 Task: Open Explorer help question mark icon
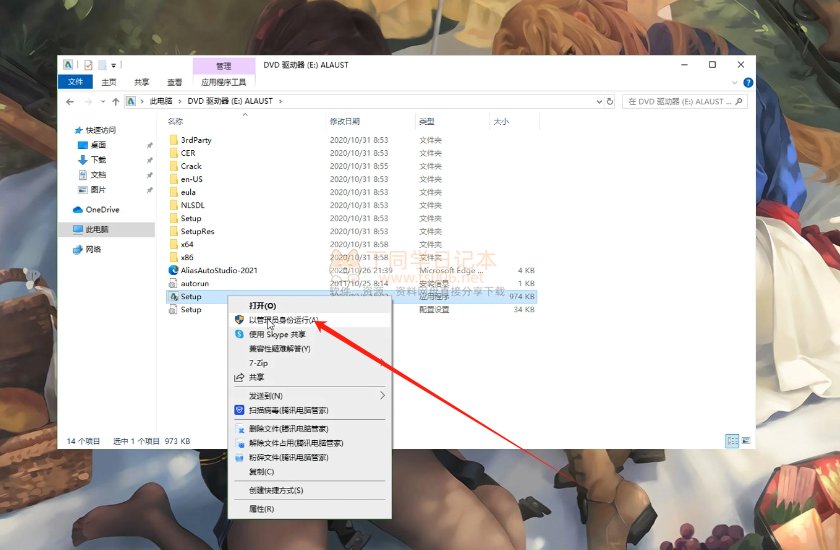[748, 82]
